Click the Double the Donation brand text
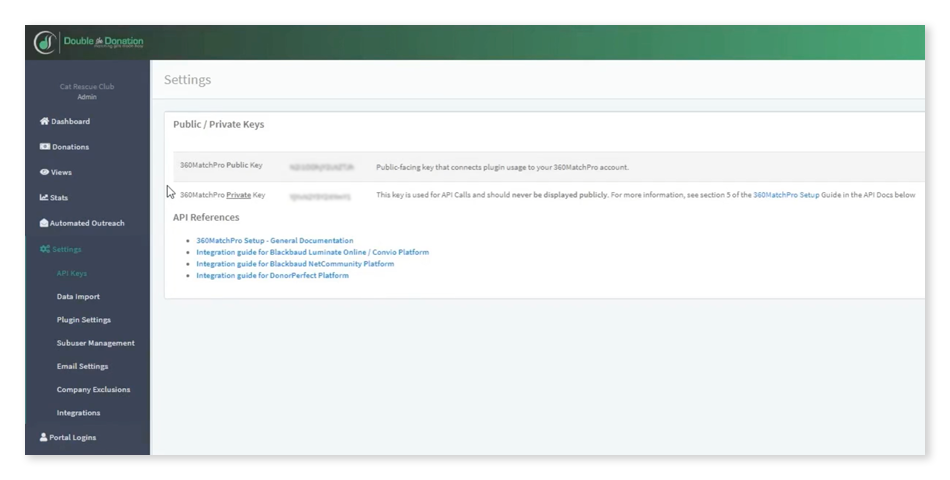Screen dimensions: 950x480 point(104,42)
